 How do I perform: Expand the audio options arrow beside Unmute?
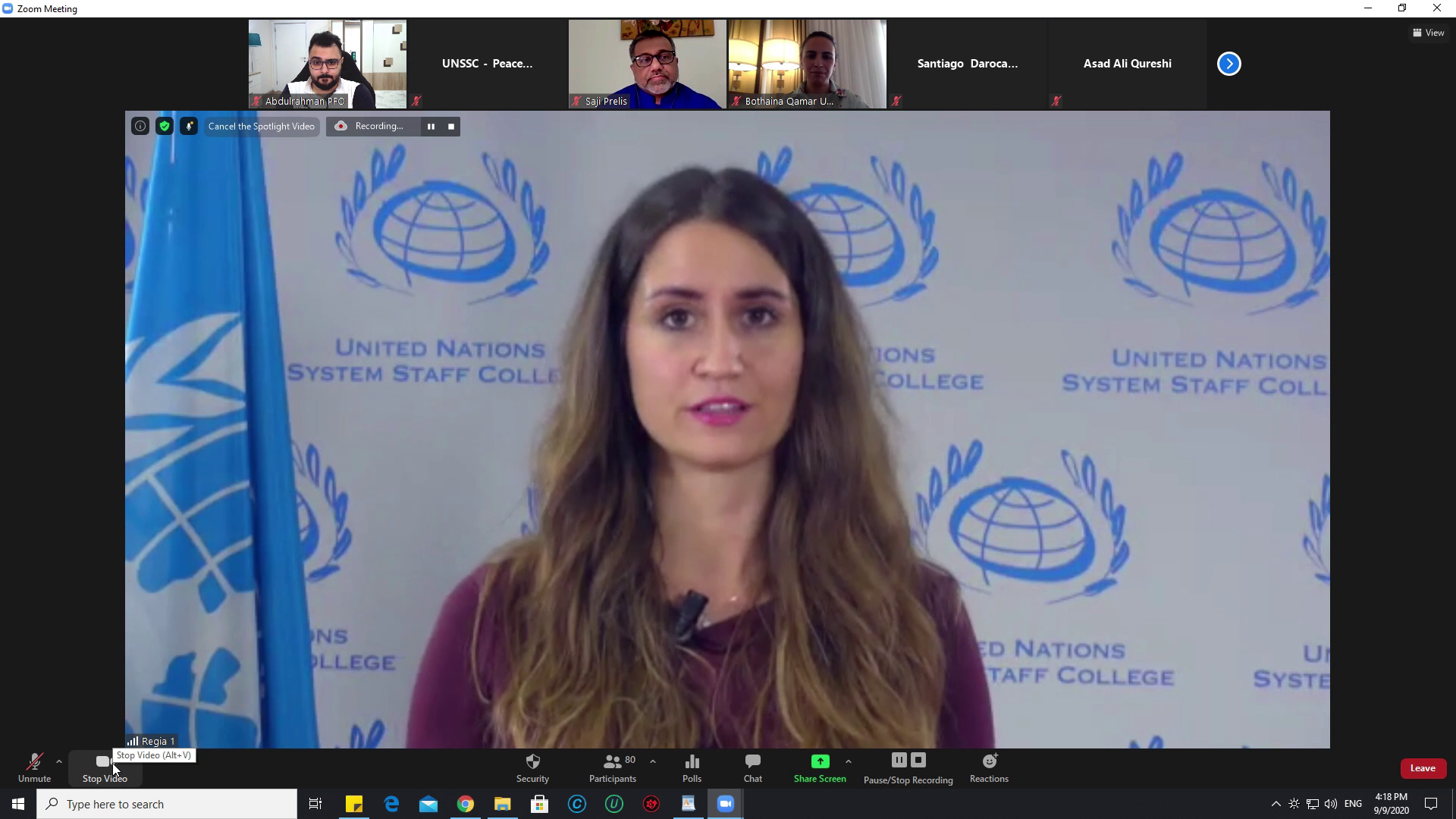[x=59, y=761]
